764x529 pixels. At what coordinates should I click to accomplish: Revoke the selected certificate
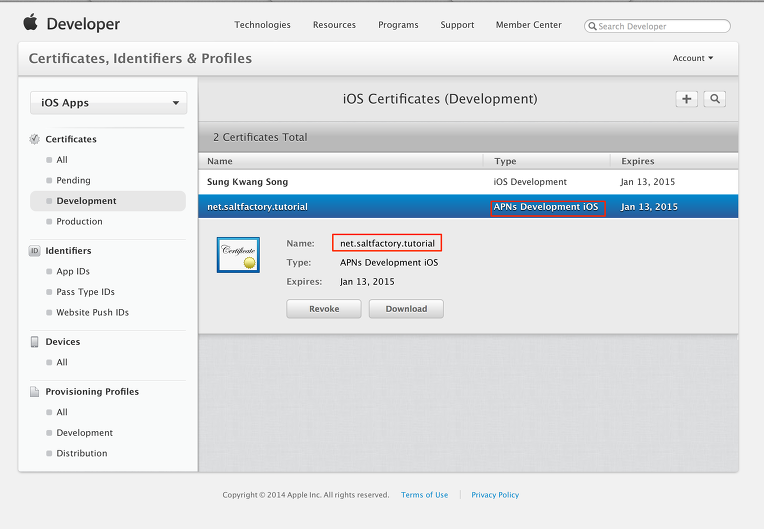tap(324, 309)
